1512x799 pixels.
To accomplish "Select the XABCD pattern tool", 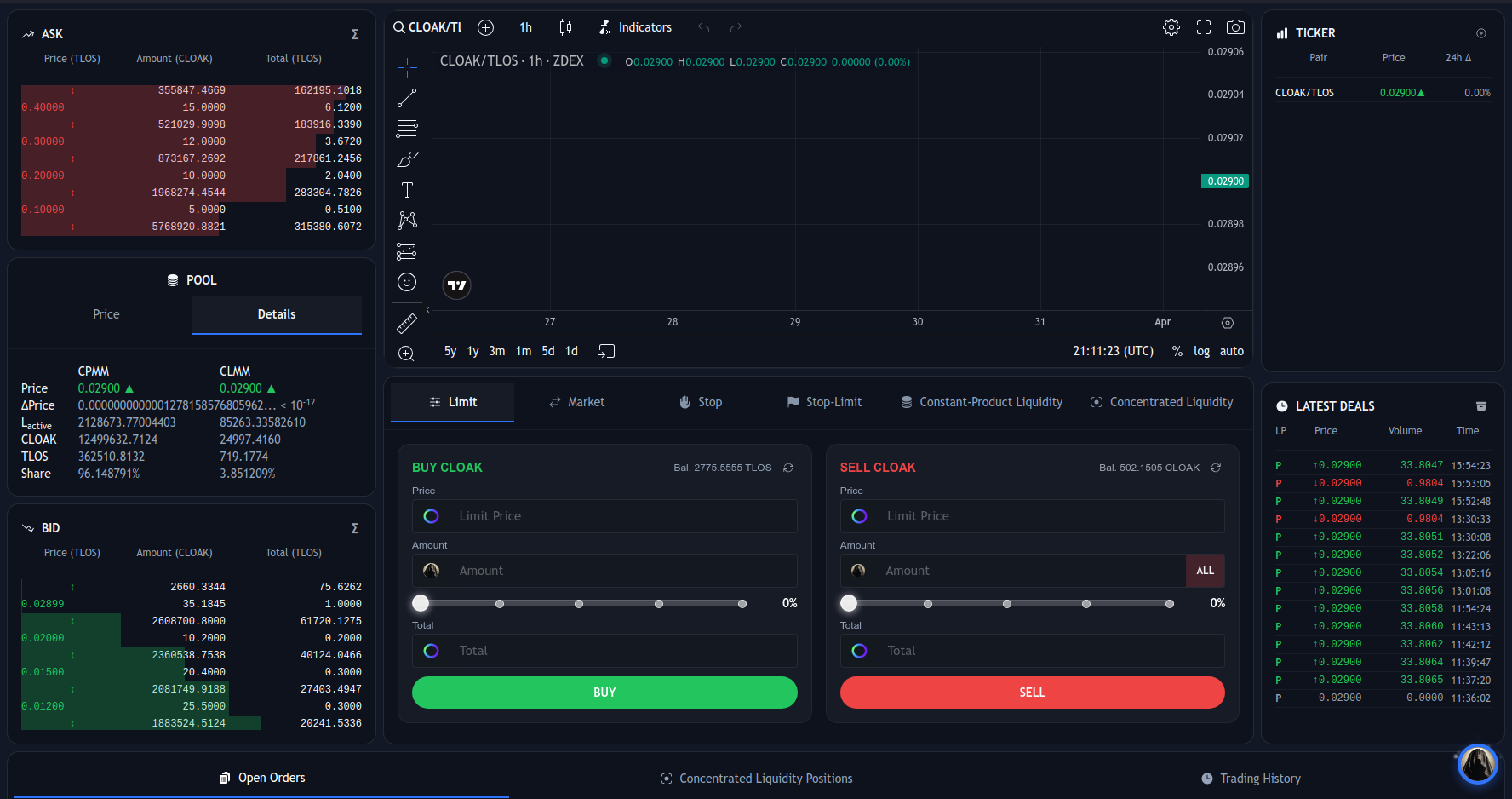I will [407, 220].
